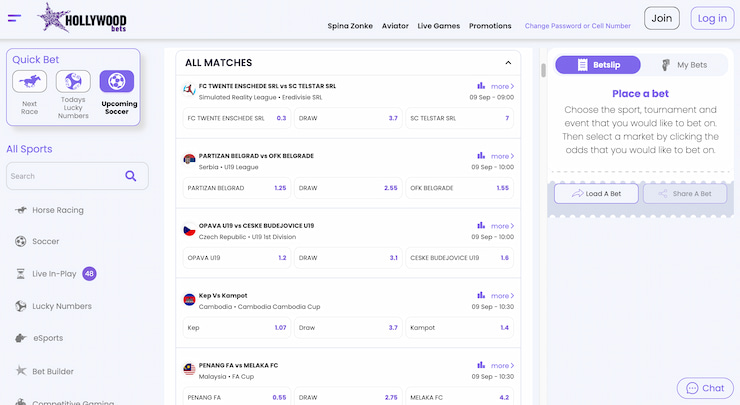Image resolution: width=740 pixels, height=405 pixels.
Task: Open Live Games in top menu
Action: tap(438, 26)
